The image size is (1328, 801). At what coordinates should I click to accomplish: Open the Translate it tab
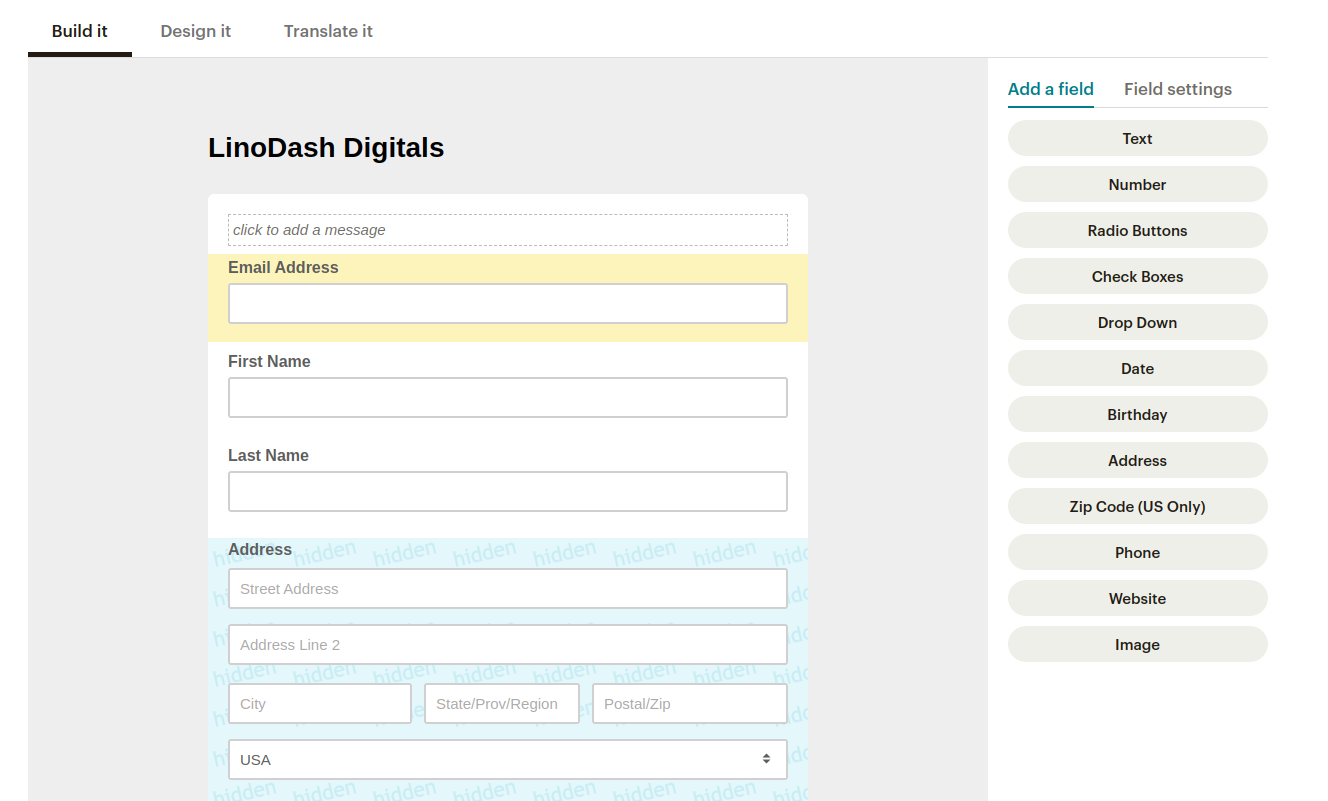(328, 31)
